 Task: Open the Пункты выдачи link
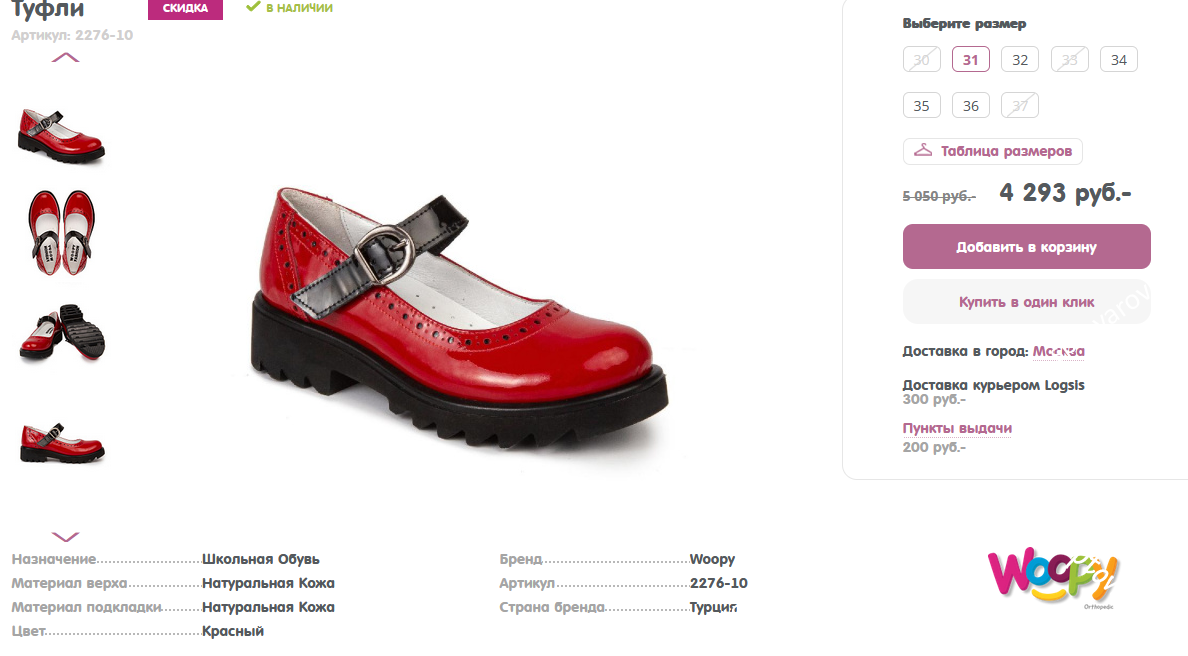click(957, 429)
